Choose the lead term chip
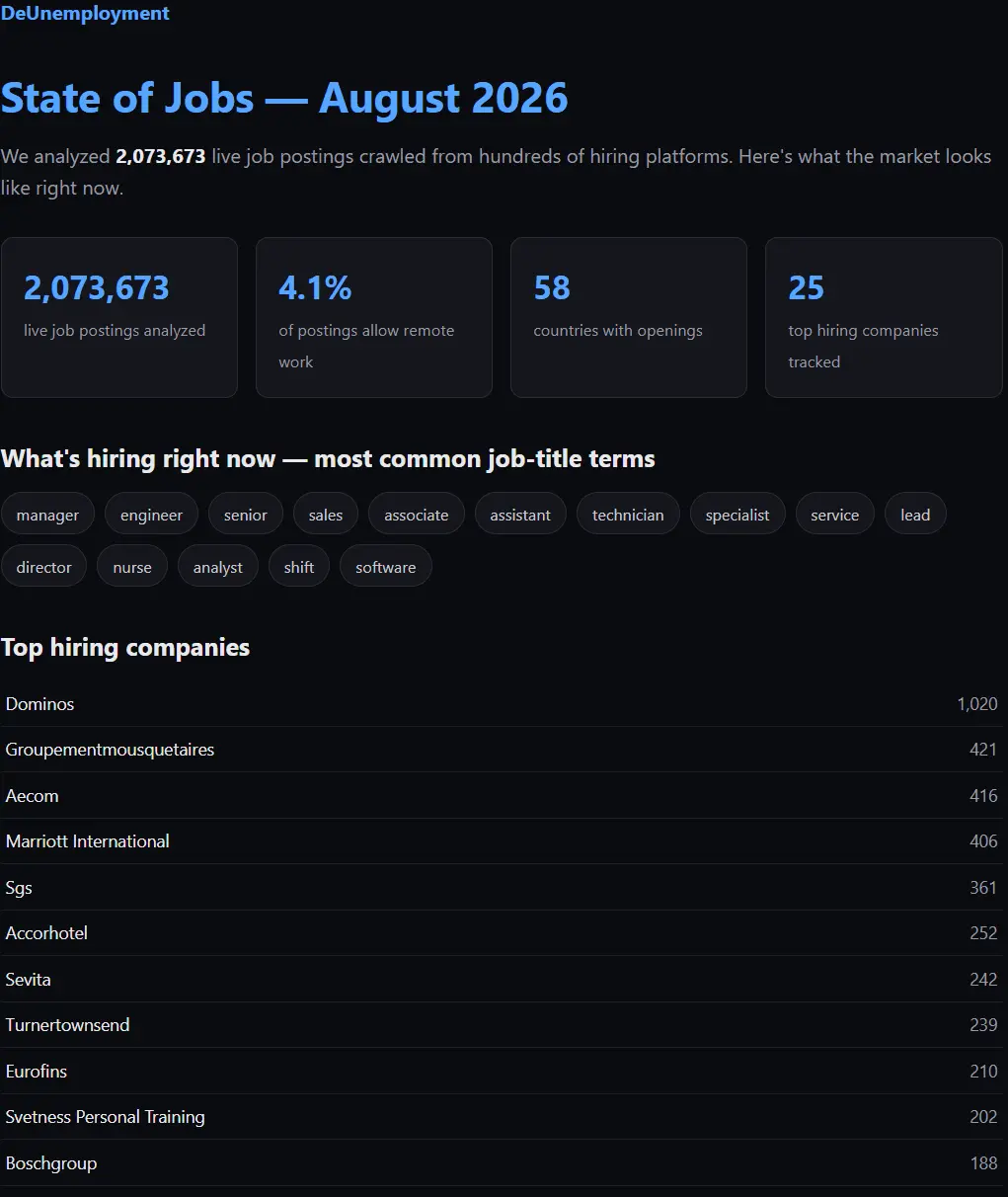The width and height of the screenshot is (1008, 1197). 915,515
